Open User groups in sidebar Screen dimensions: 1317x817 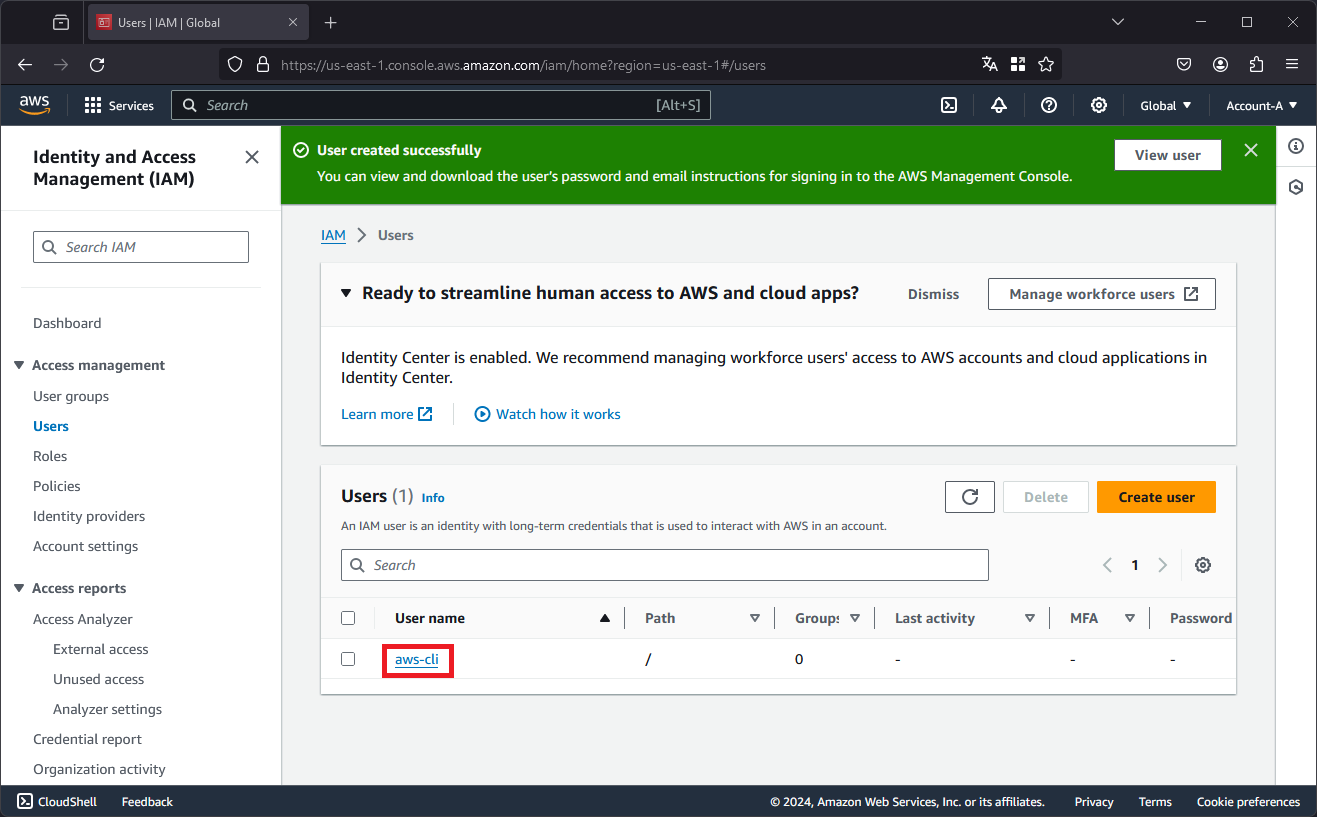71,396
